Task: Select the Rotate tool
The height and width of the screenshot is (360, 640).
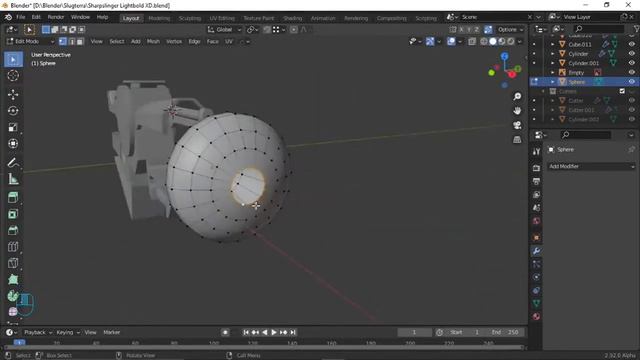Action: click(x=13, y=111)
